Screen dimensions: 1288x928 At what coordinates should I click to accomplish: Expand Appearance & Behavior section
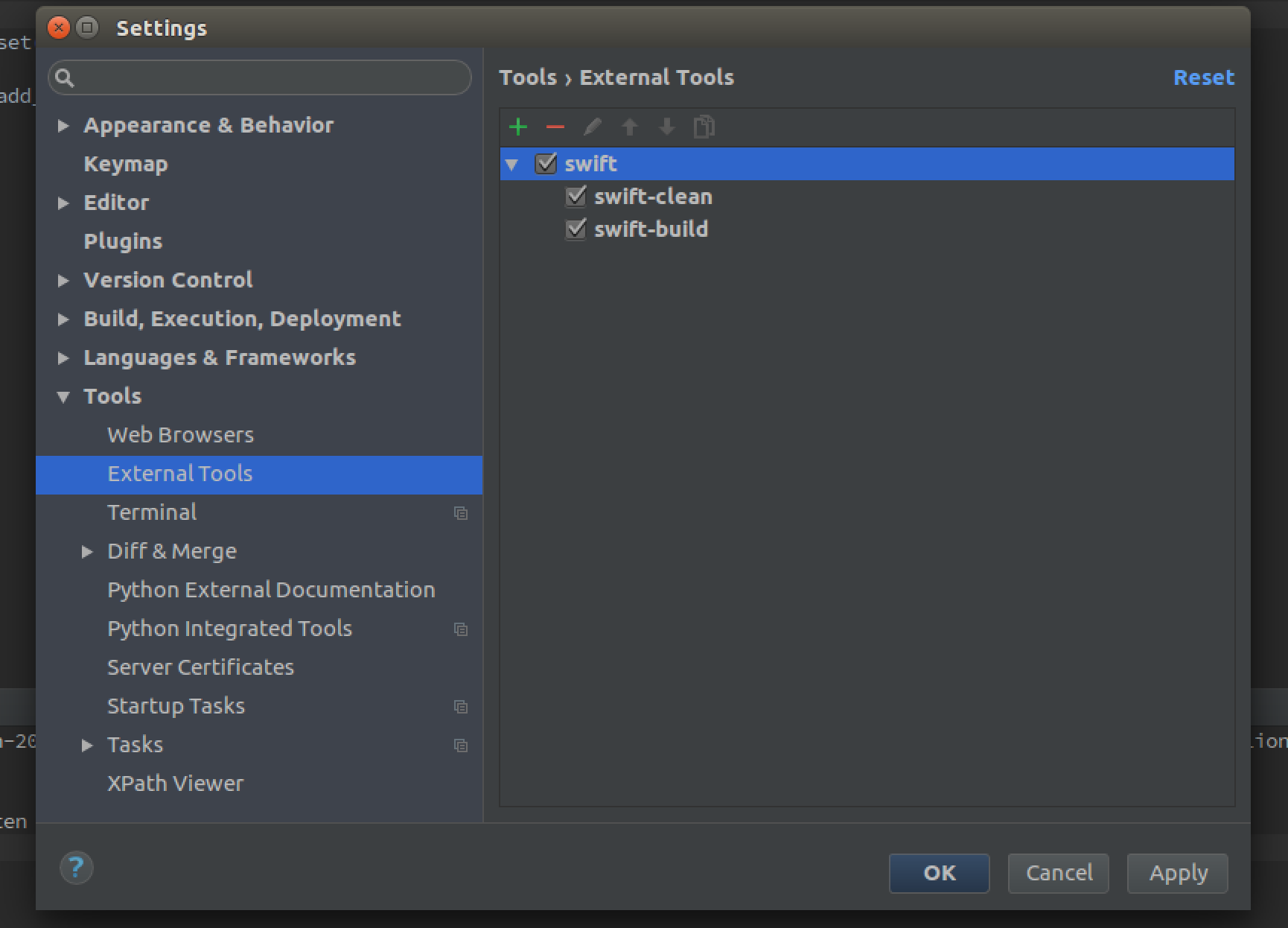tap(63, 126)
